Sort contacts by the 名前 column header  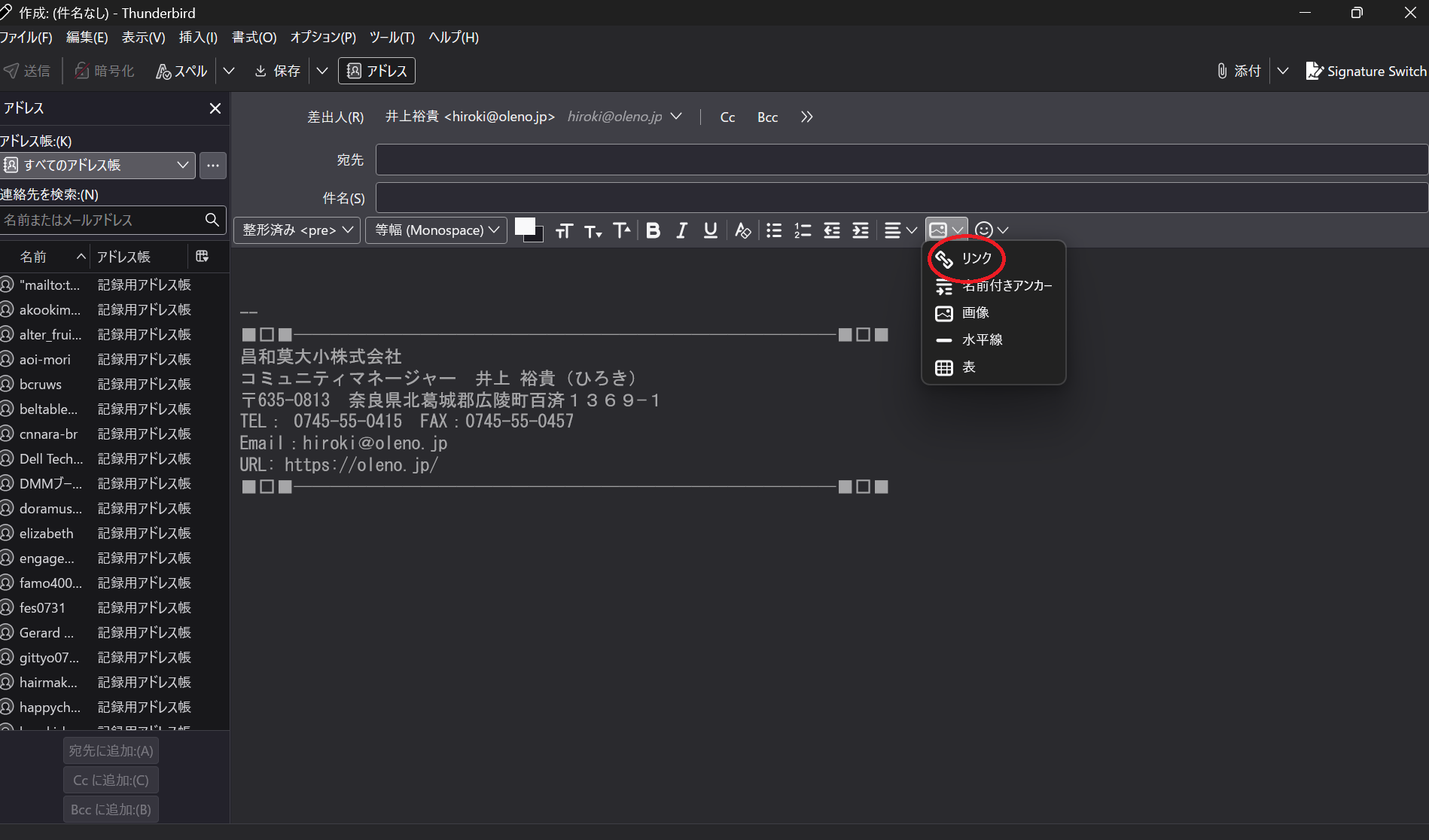44,257
